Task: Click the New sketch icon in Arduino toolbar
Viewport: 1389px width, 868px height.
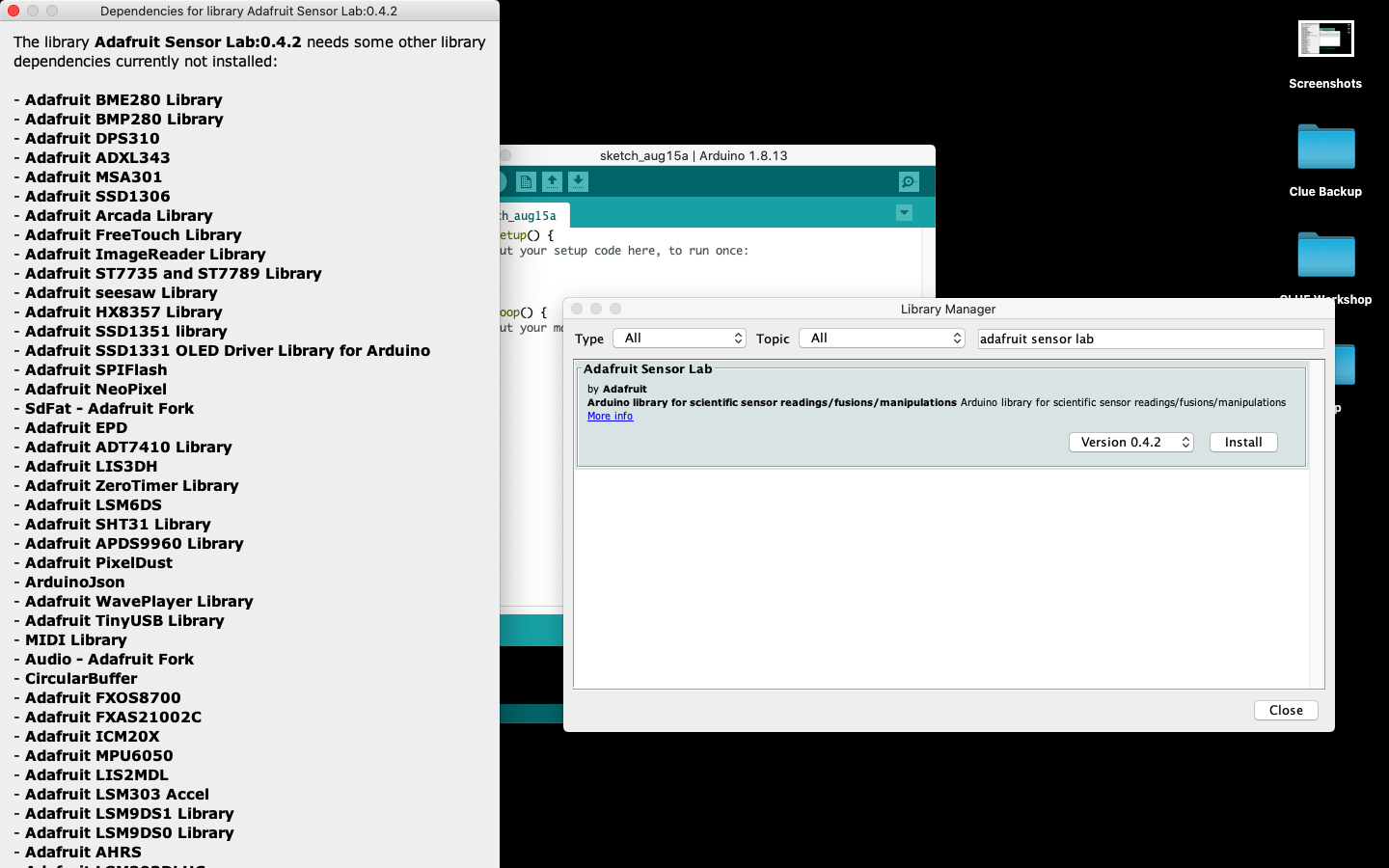Action: point(526,181)
